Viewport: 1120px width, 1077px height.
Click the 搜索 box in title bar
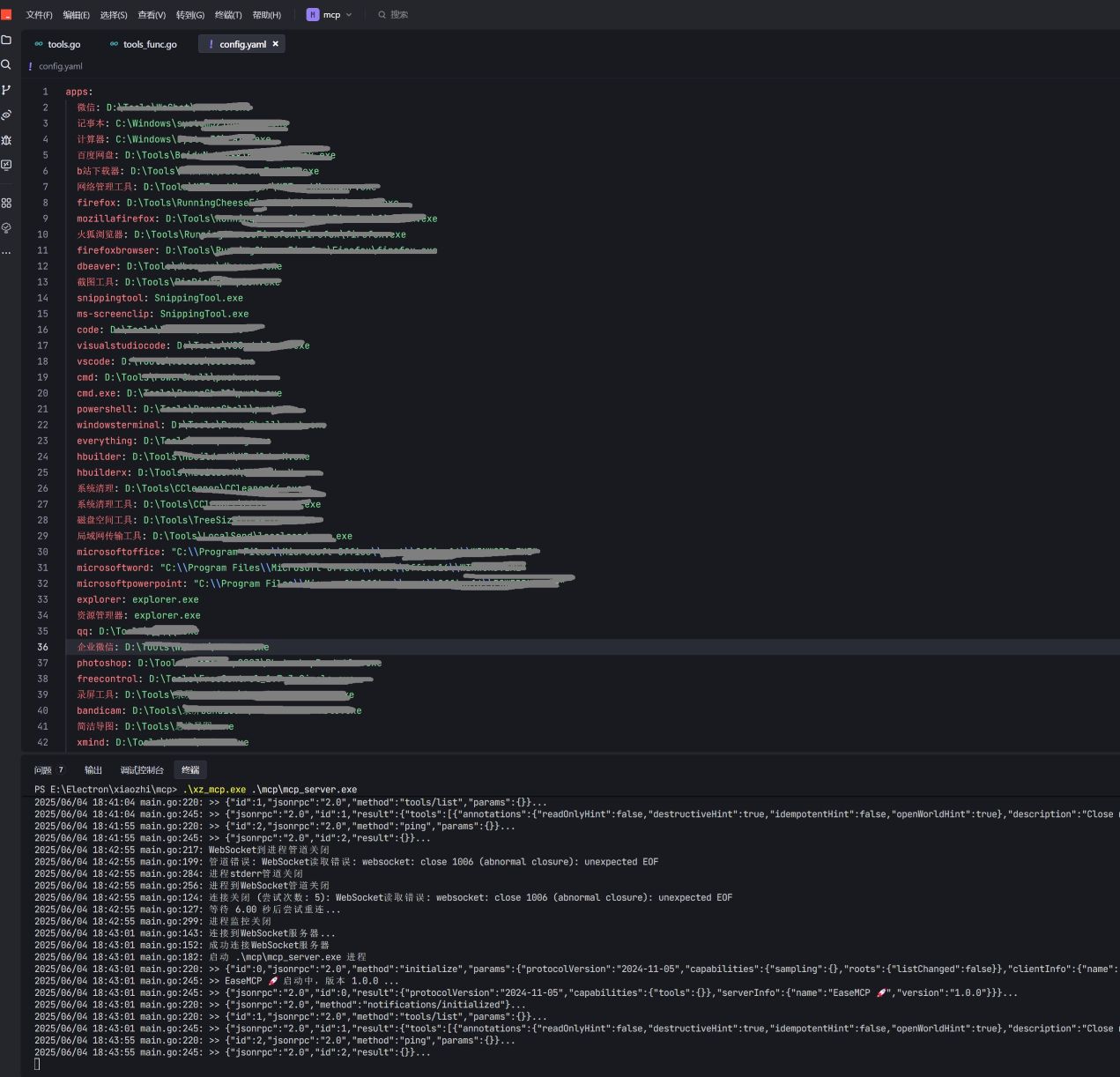tap(398, 14)
